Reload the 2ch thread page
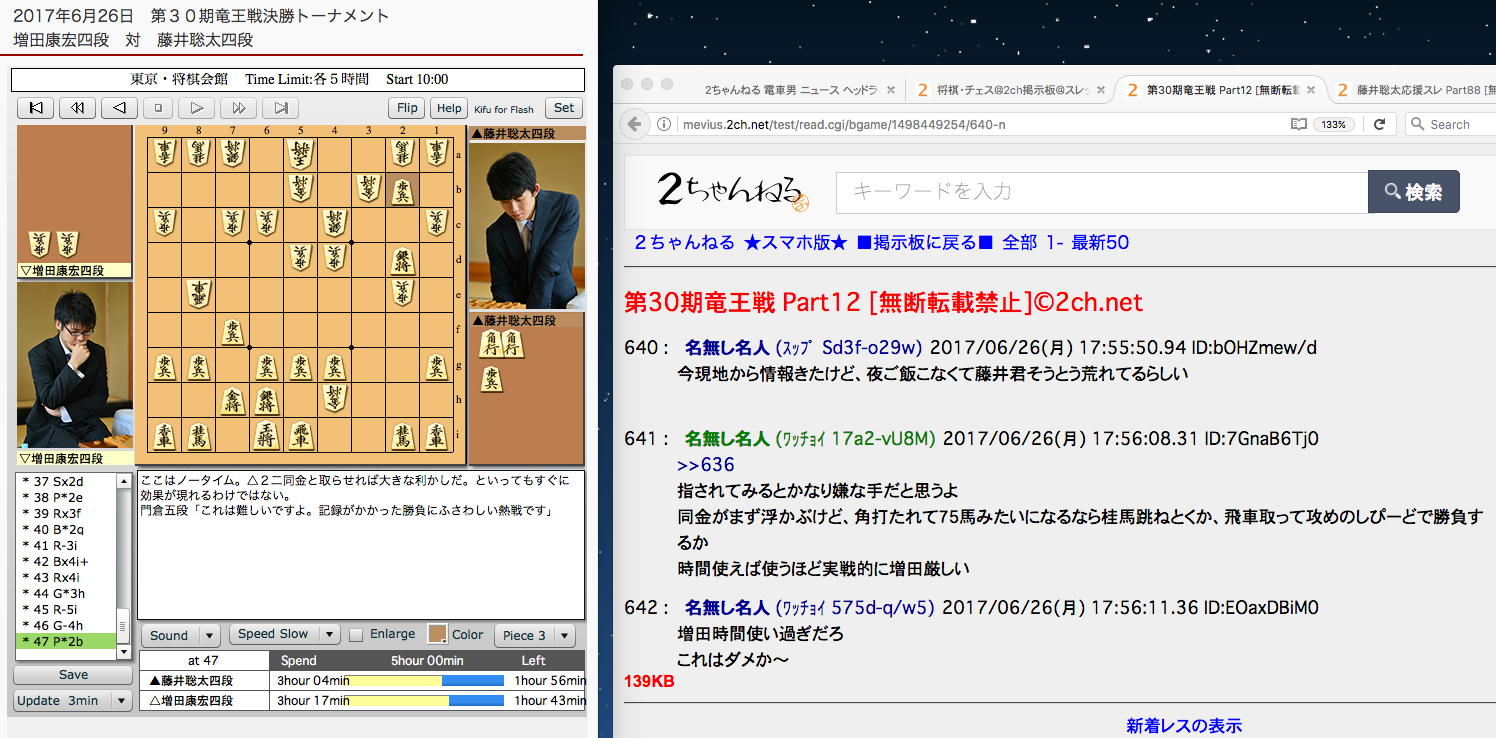This screenshot has width=1496, height=738. pos(1379,124)
